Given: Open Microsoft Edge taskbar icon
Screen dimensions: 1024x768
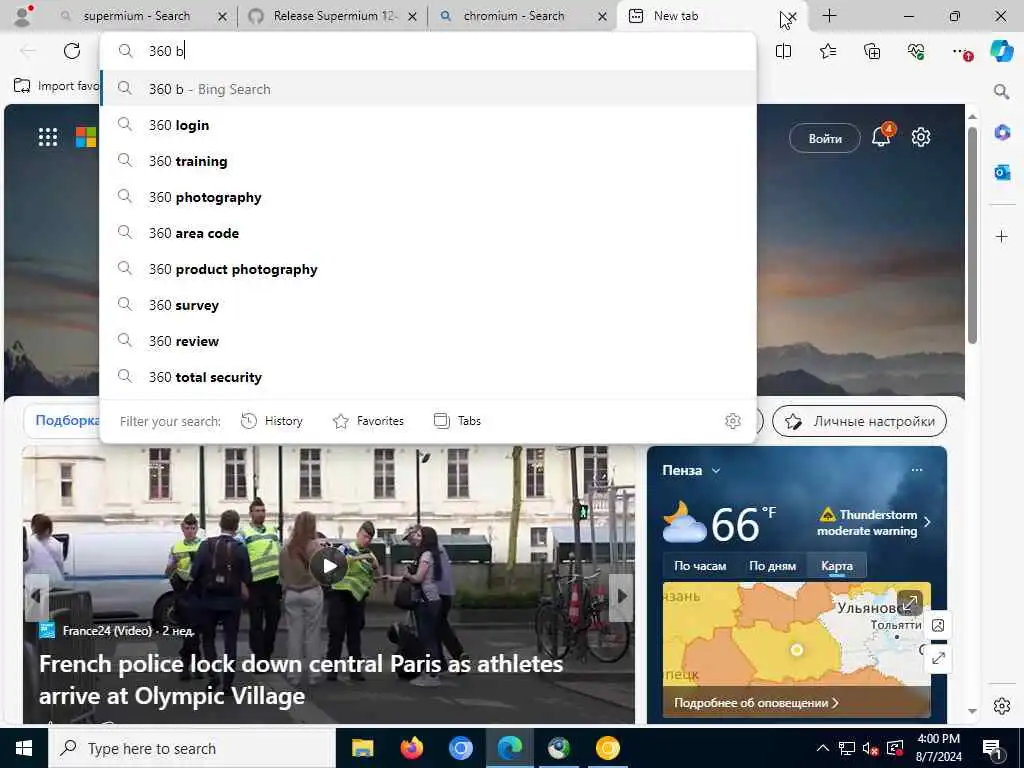Looking at the screenshot, I should pyautogui.click(x=509, y=748).
